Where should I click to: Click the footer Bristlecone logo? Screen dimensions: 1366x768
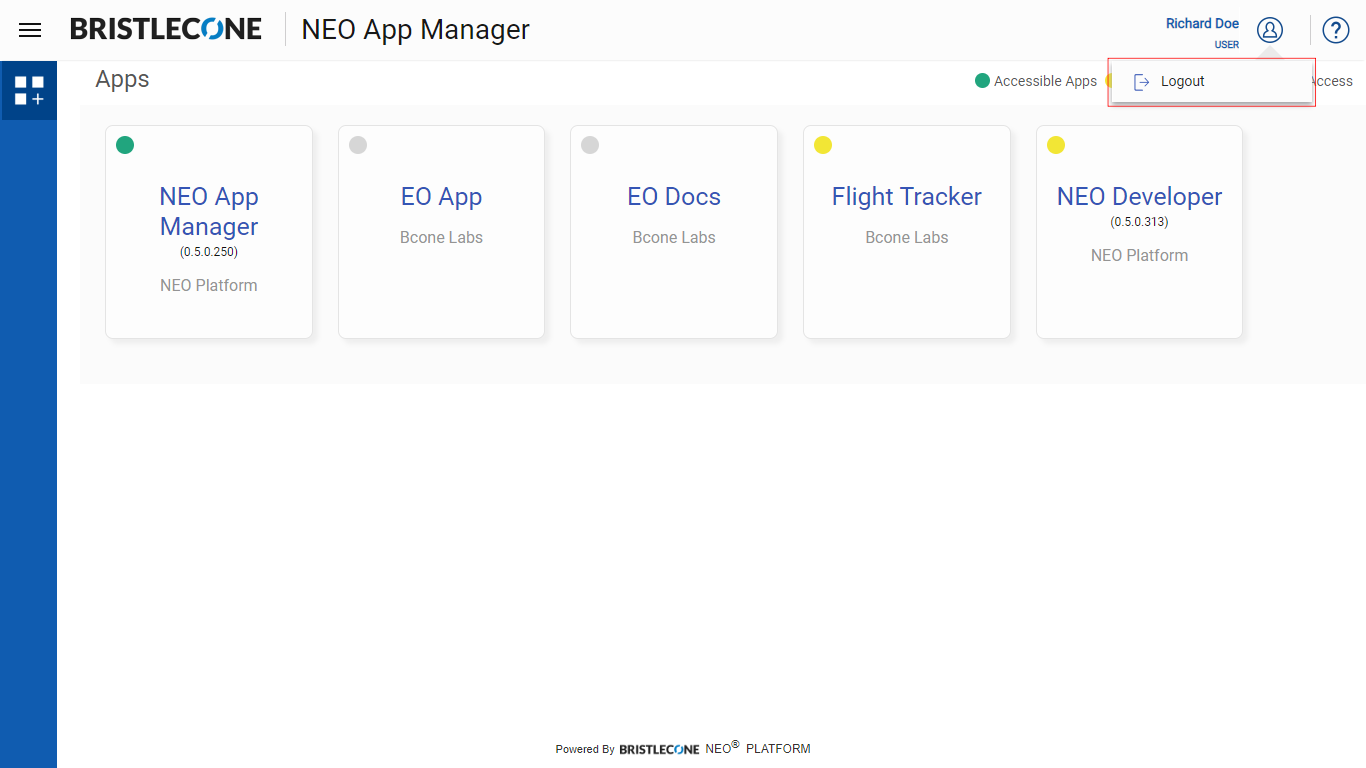[659, 749]
